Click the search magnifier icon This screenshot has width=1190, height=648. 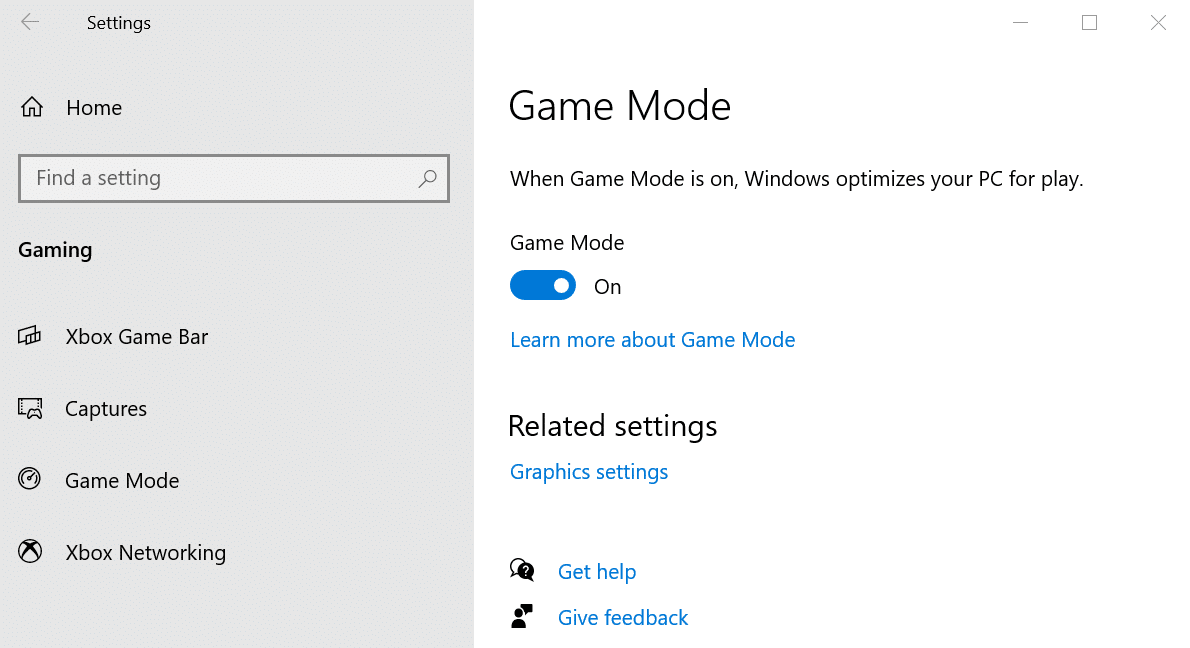point(427,178)
